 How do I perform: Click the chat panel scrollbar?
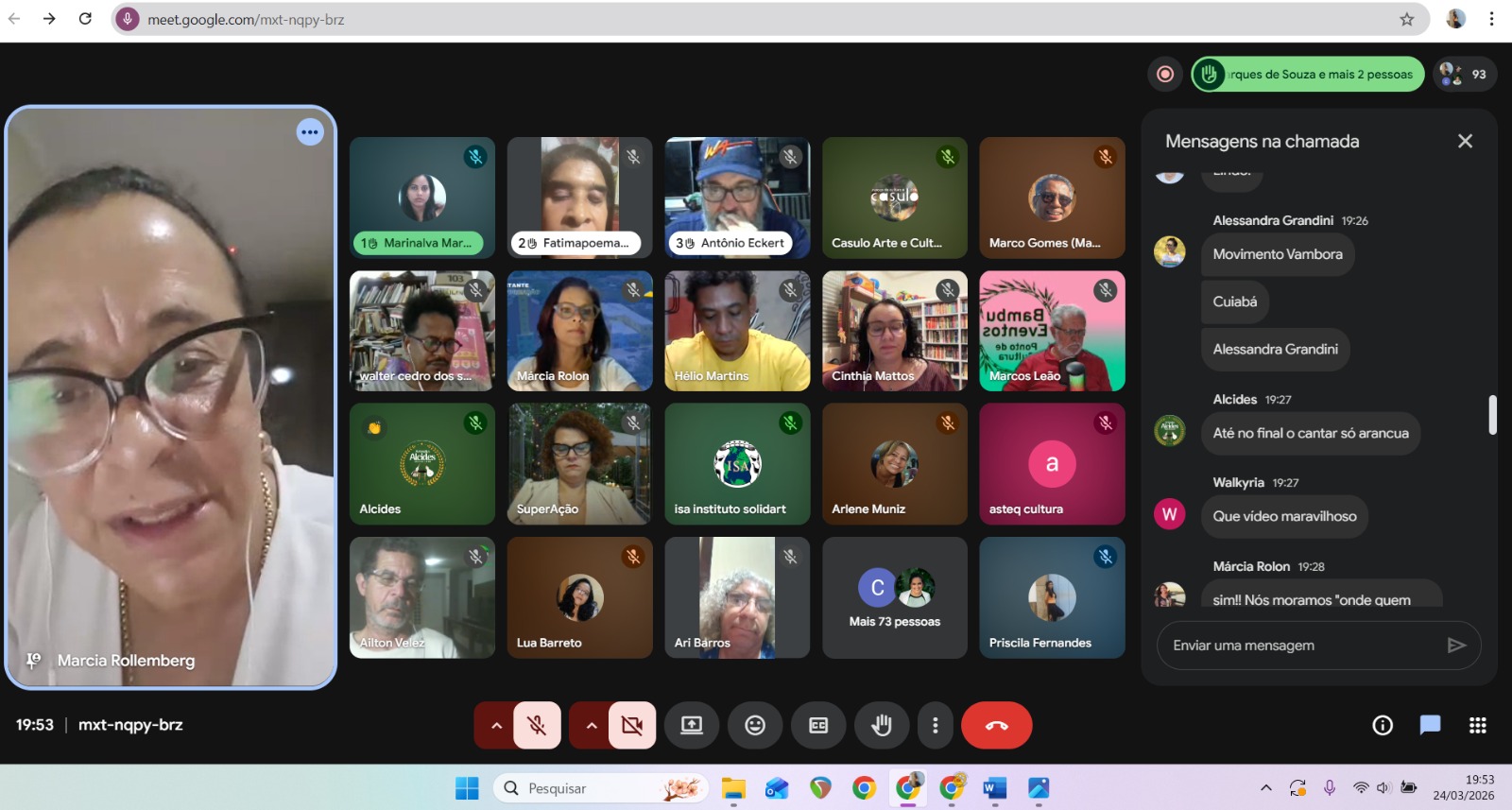1492,415
